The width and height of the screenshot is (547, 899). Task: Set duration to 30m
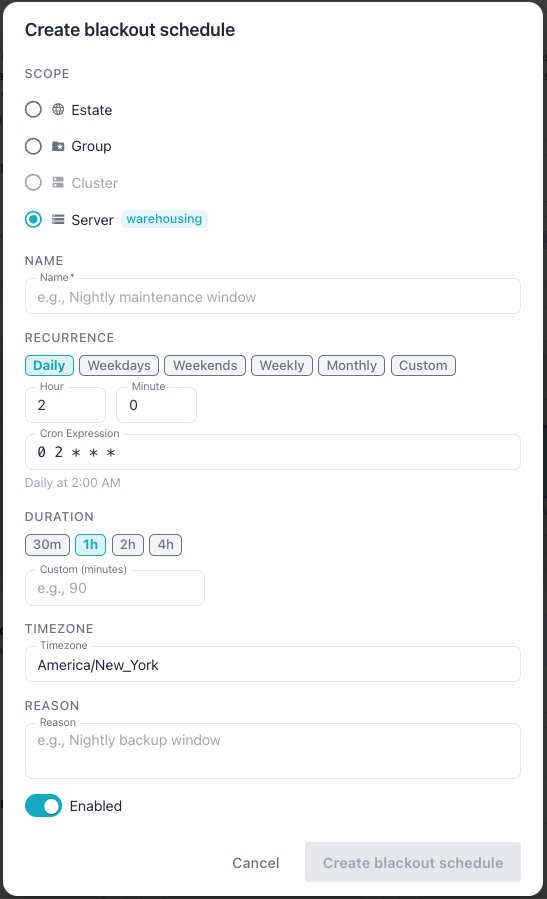click(47, 545)
